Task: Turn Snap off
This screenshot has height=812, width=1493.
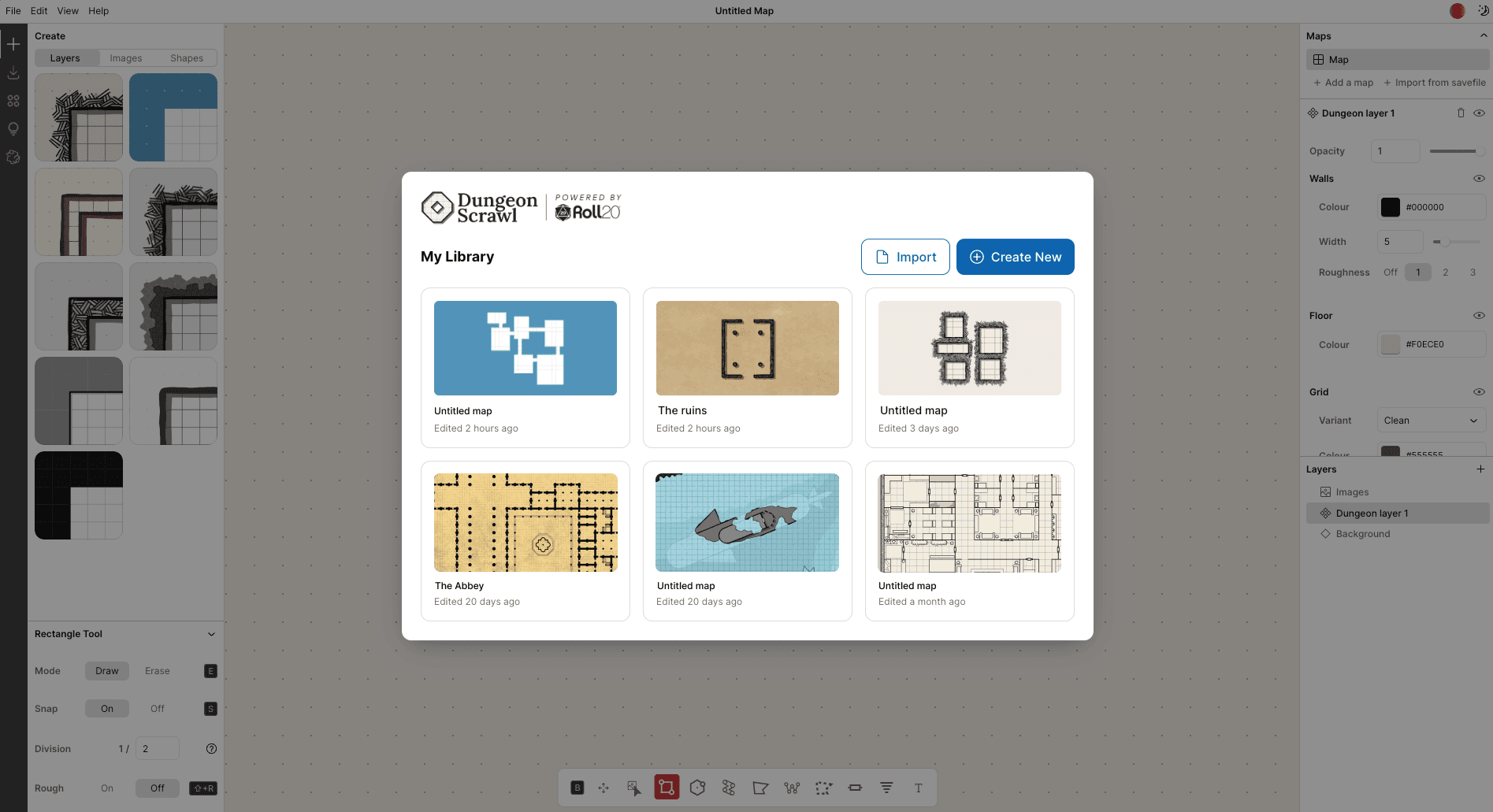Action: [x=158, y=709]
